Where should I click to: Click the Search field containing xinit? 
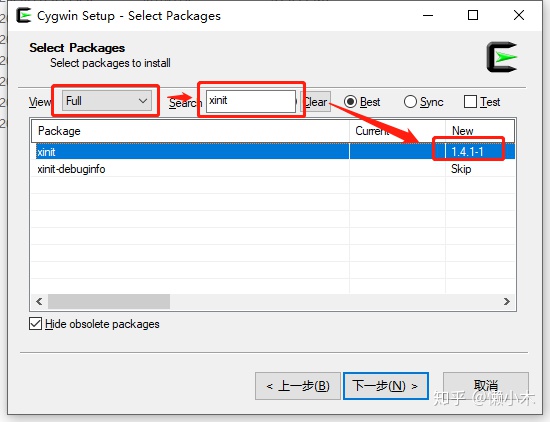(251, 101)
